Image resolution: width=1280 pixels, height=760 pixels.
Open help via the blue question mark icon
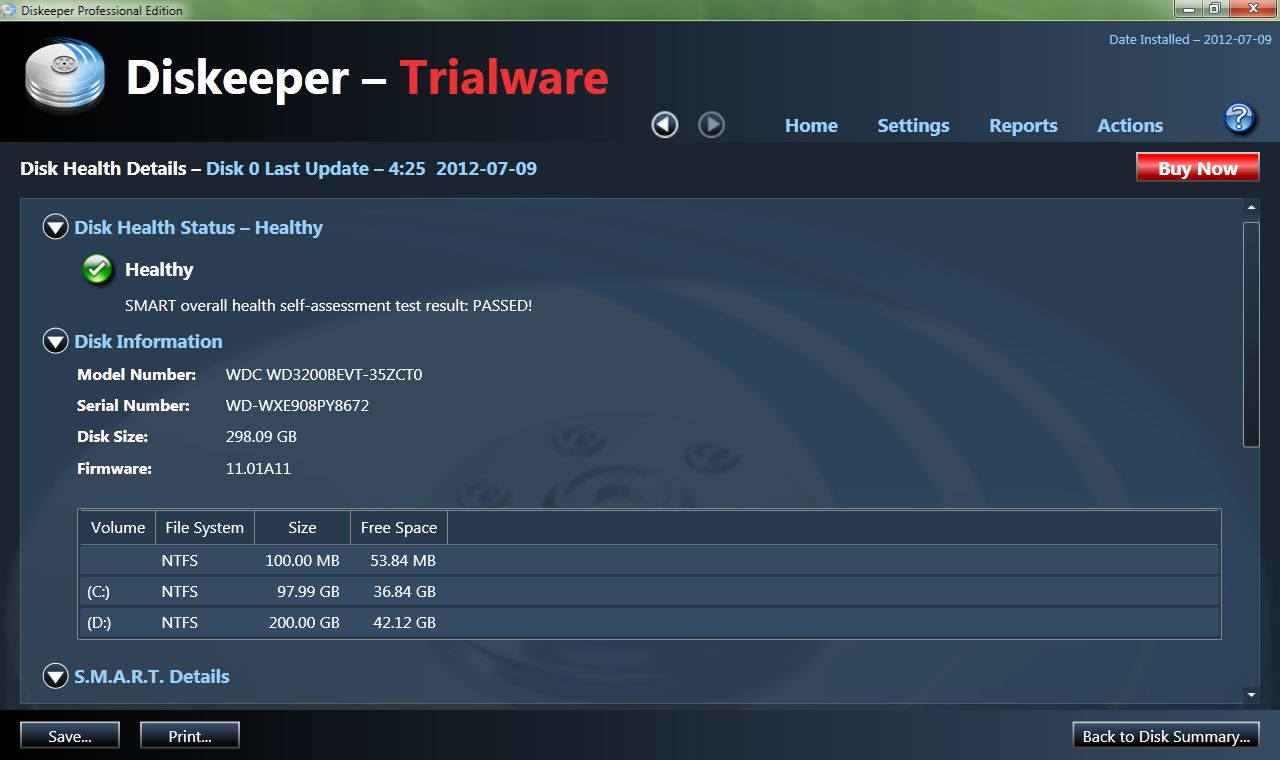pyautogui.click(x=1239, y=118)
